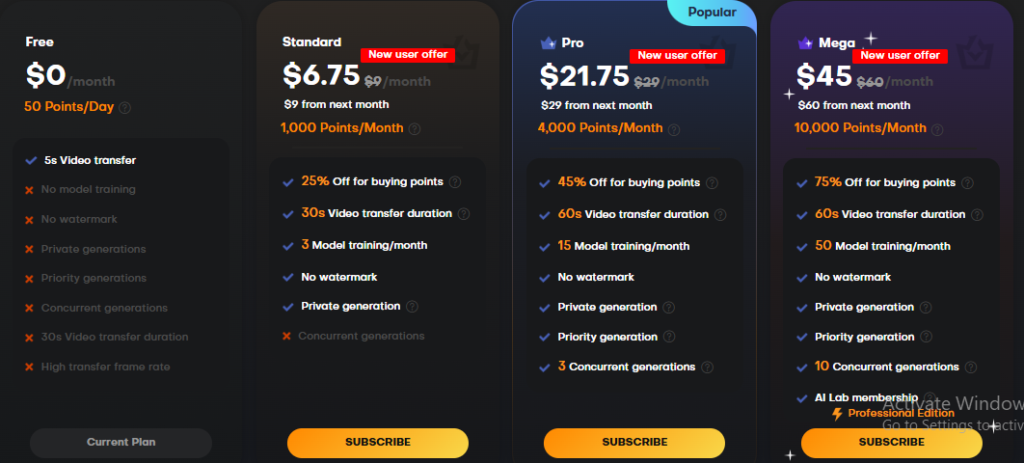Click the Mega plan crown icon

[x=805, y=44]
